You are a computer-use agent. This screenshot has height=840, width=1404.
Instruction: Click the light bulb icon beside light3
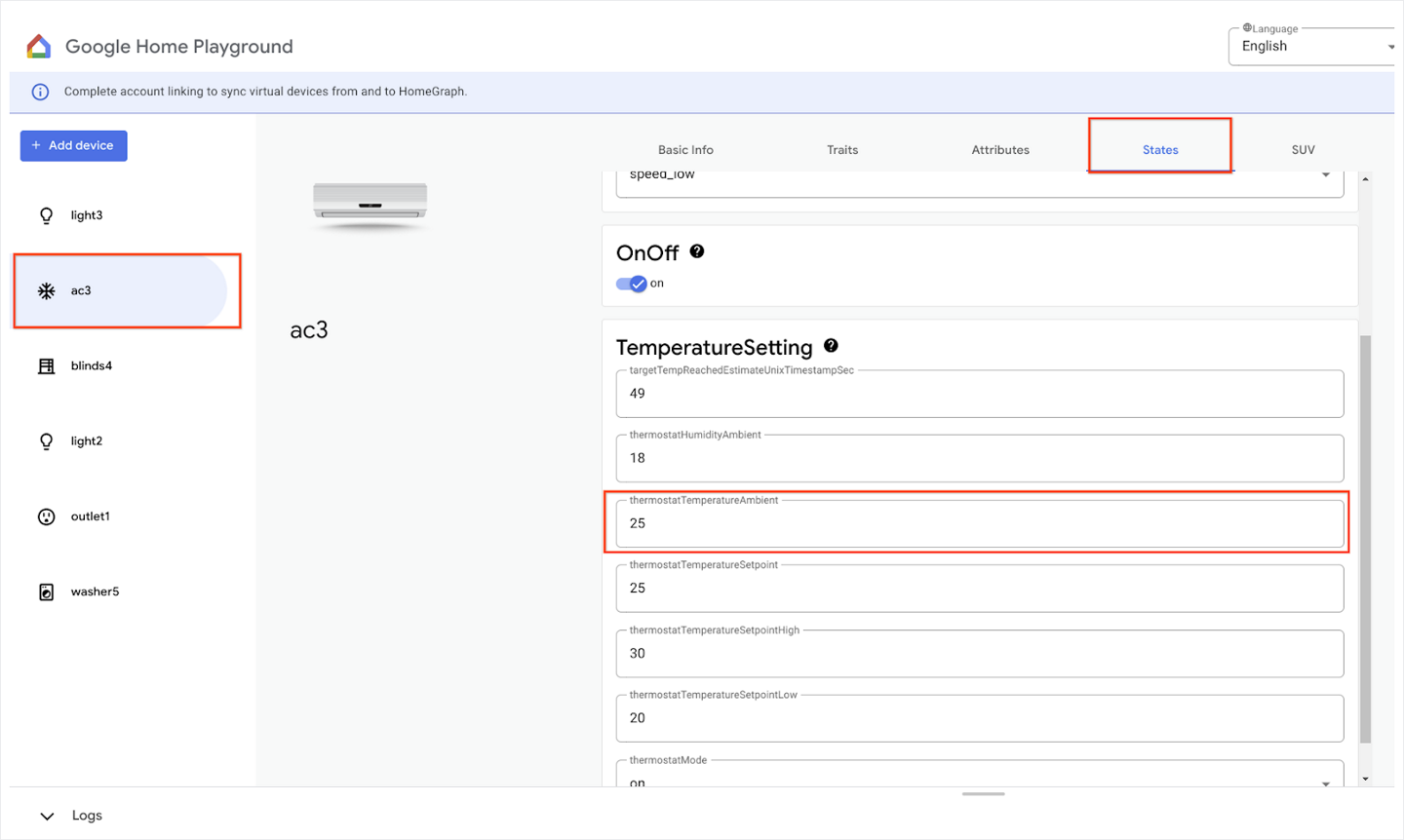tap(46, 214)
